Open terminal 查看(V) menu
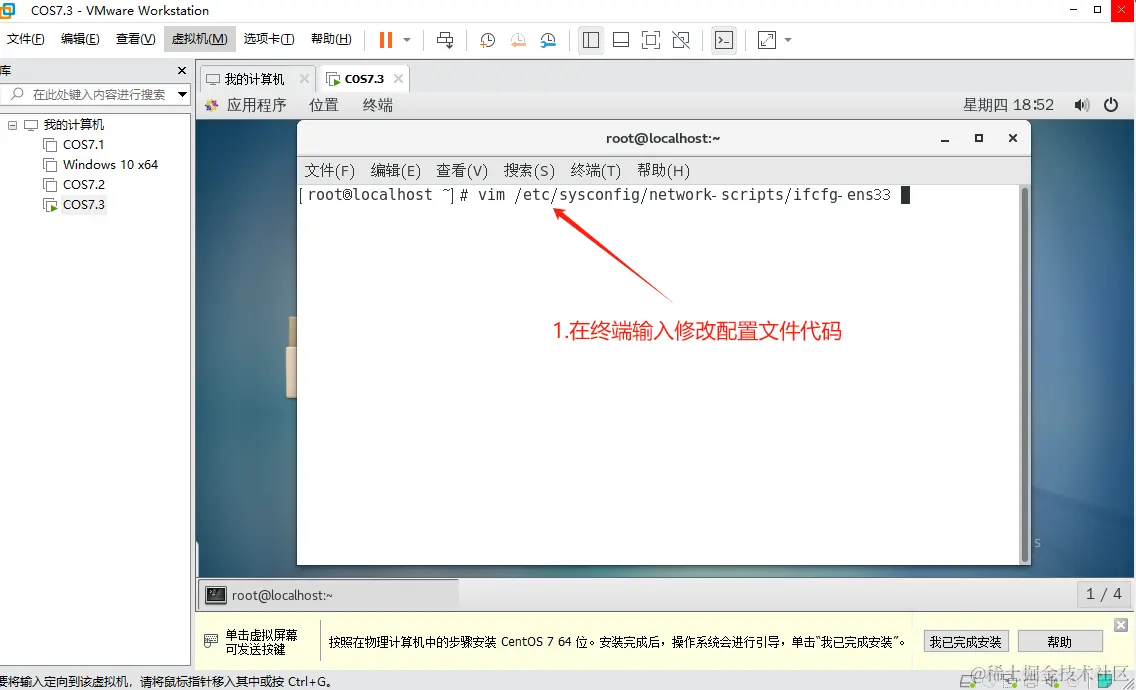 coord(462,170)
